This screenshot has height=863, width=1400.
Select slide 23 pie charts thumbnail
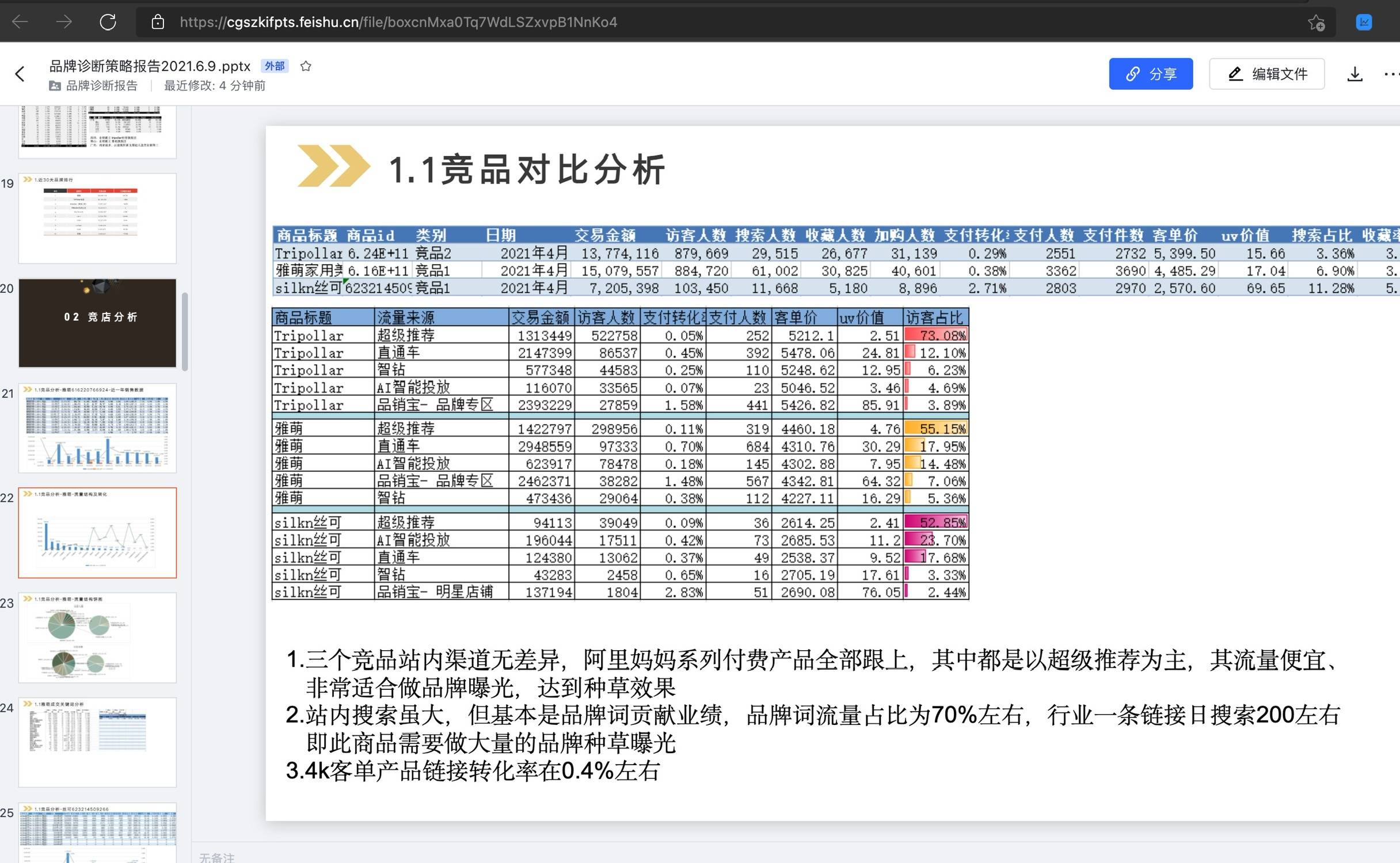pos(97,637)
